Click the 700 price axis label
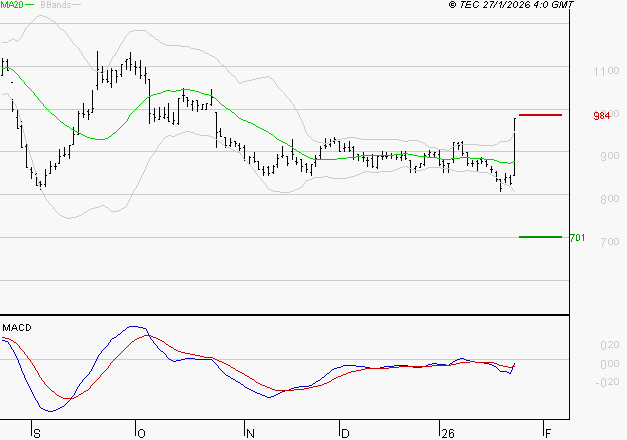The width and height of the screenshot is (627, 440). (x=609, y=242)
